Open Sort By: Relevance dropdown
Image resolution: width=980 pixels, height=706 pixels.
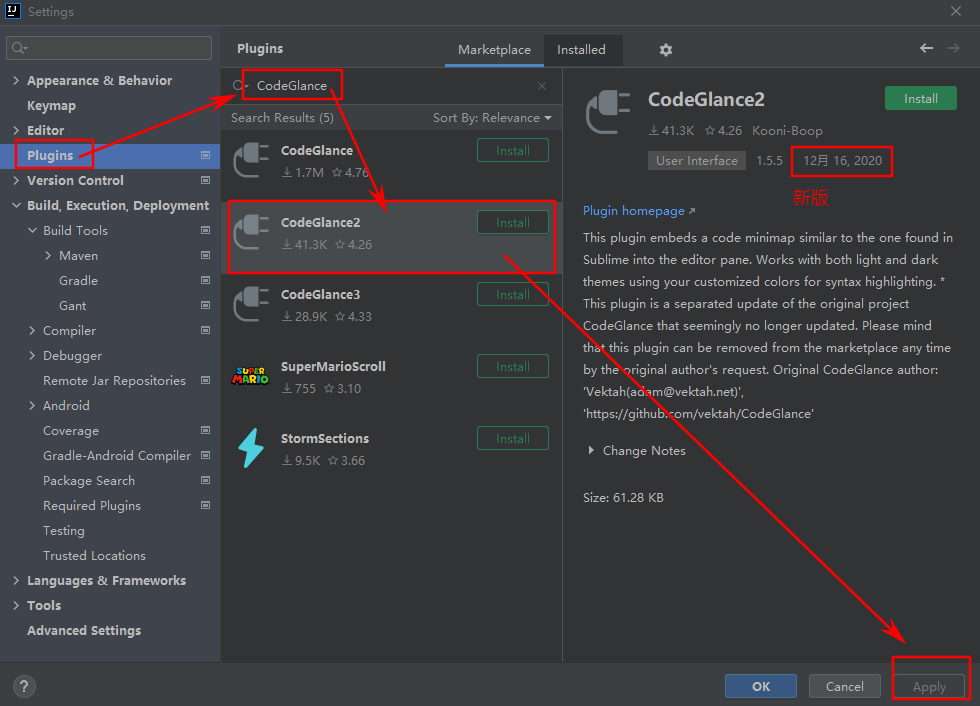(492, 117)
